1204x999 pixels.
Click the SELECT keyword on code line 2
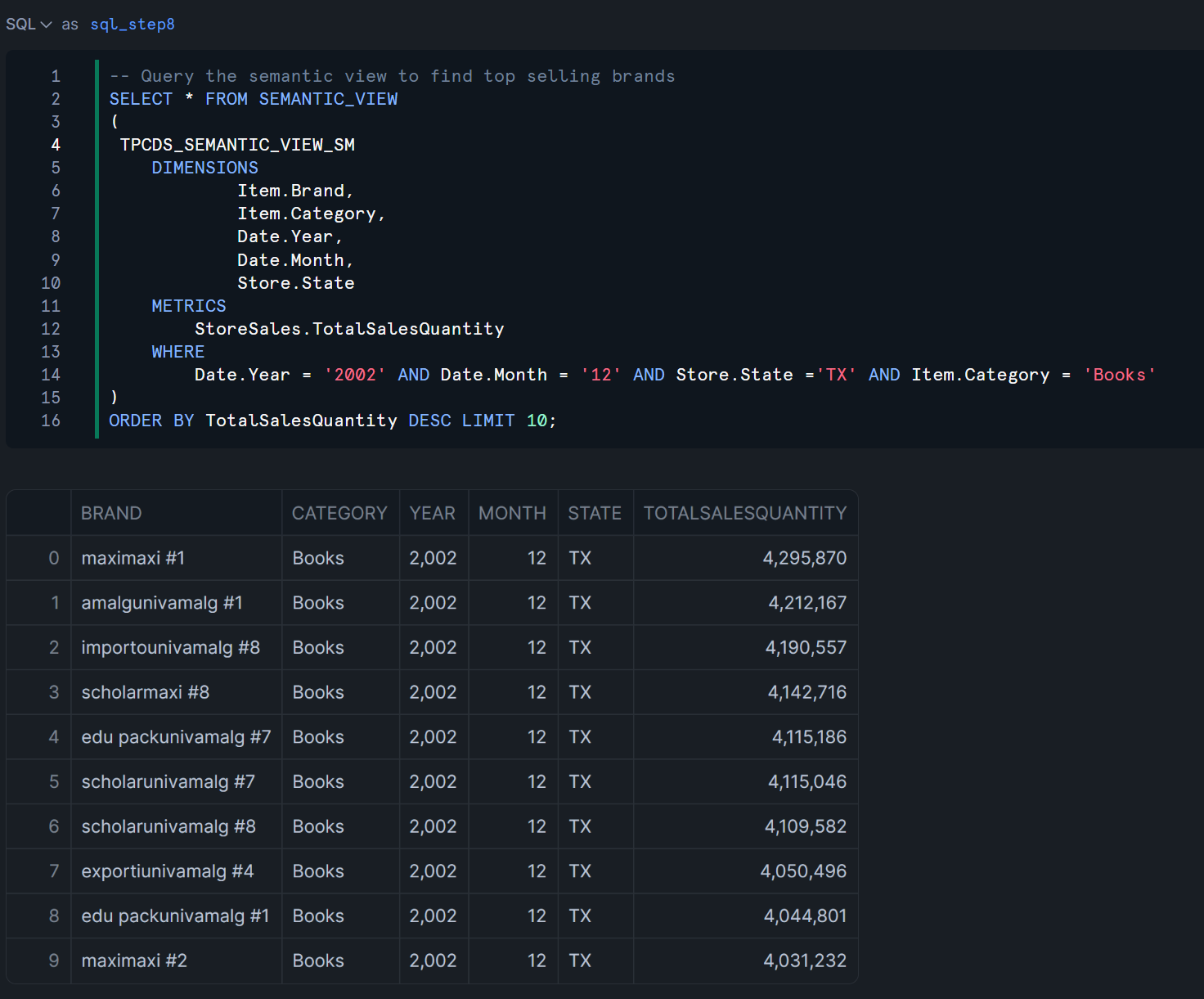pos(142,99)
